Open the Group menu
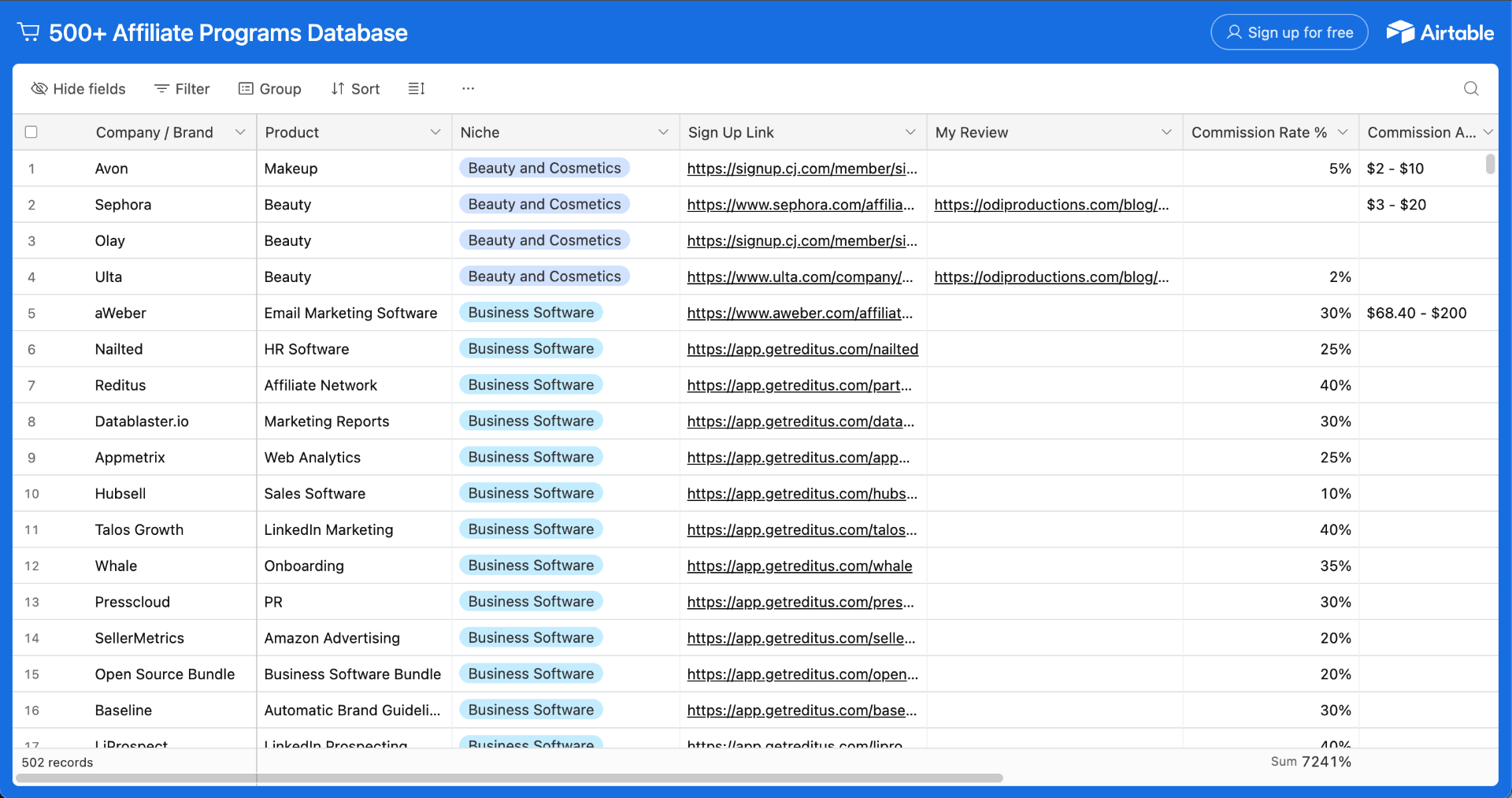Image resolution: width=1512 pixels, height=798 pixels. pos(269,88)
